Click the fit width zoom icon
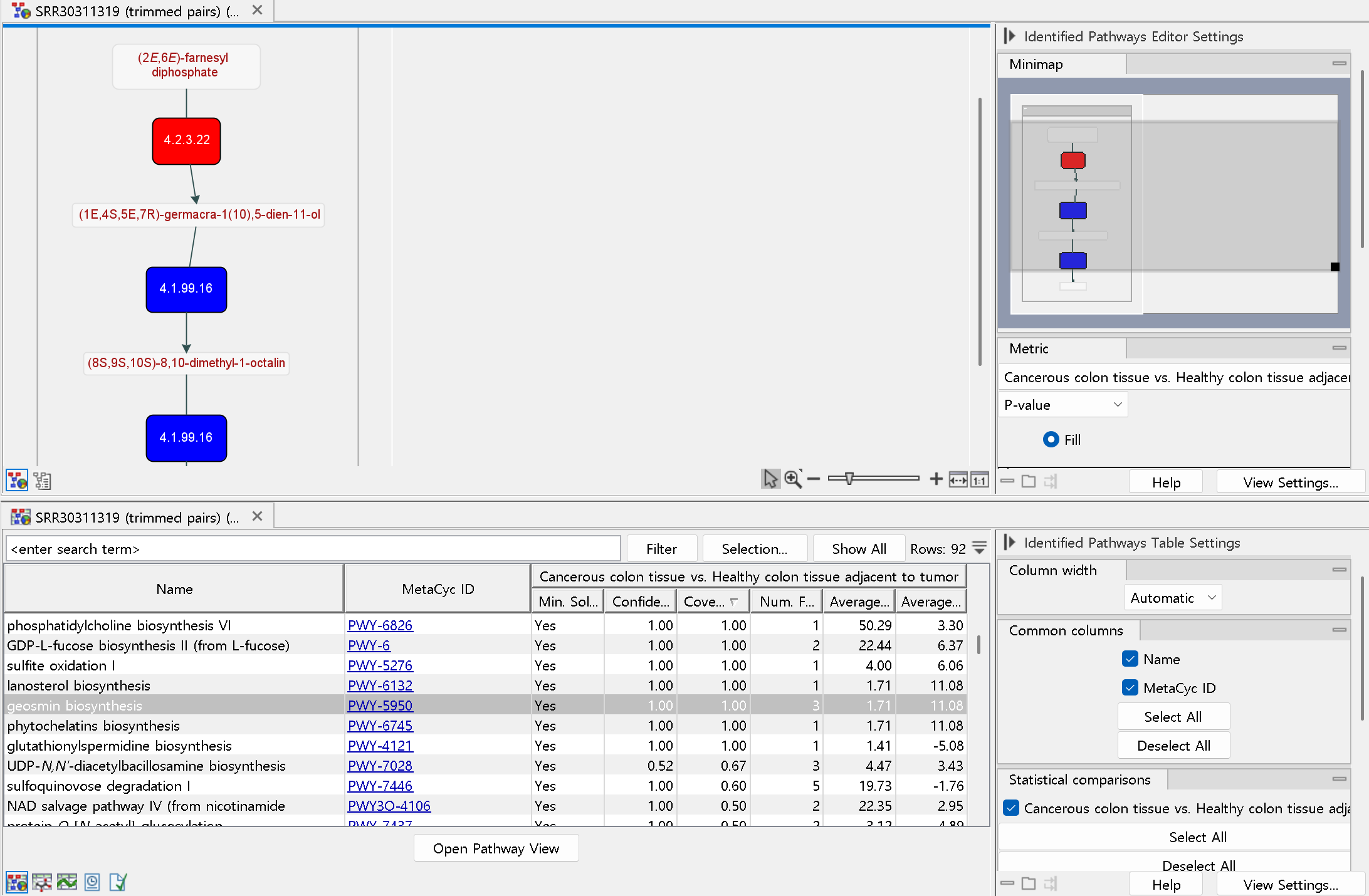The image size is (1369, 896). tap(958, 480)
